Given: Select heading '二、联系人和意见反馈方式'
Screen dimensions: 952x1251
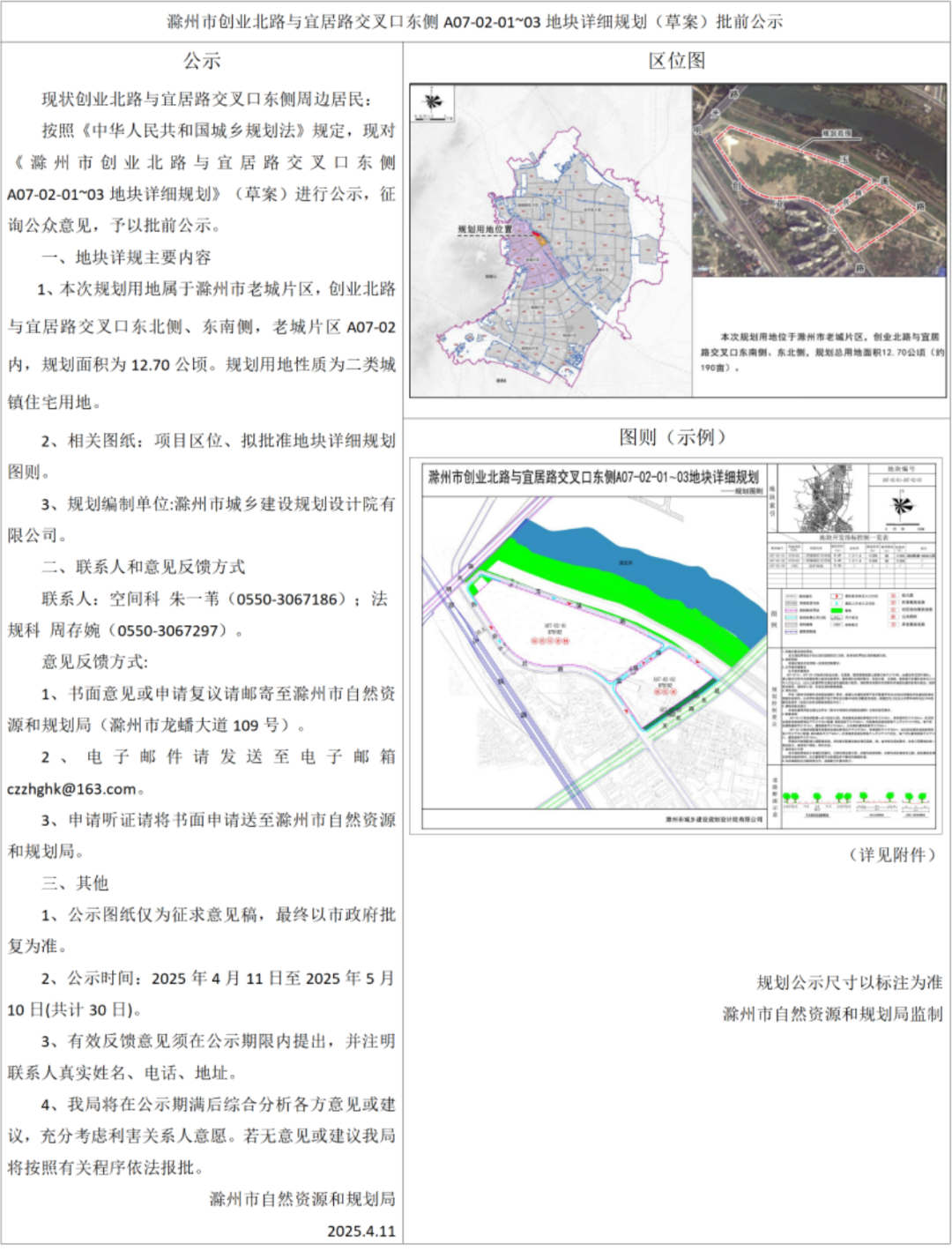Looking at the screenshot, I should coord(144,567).
